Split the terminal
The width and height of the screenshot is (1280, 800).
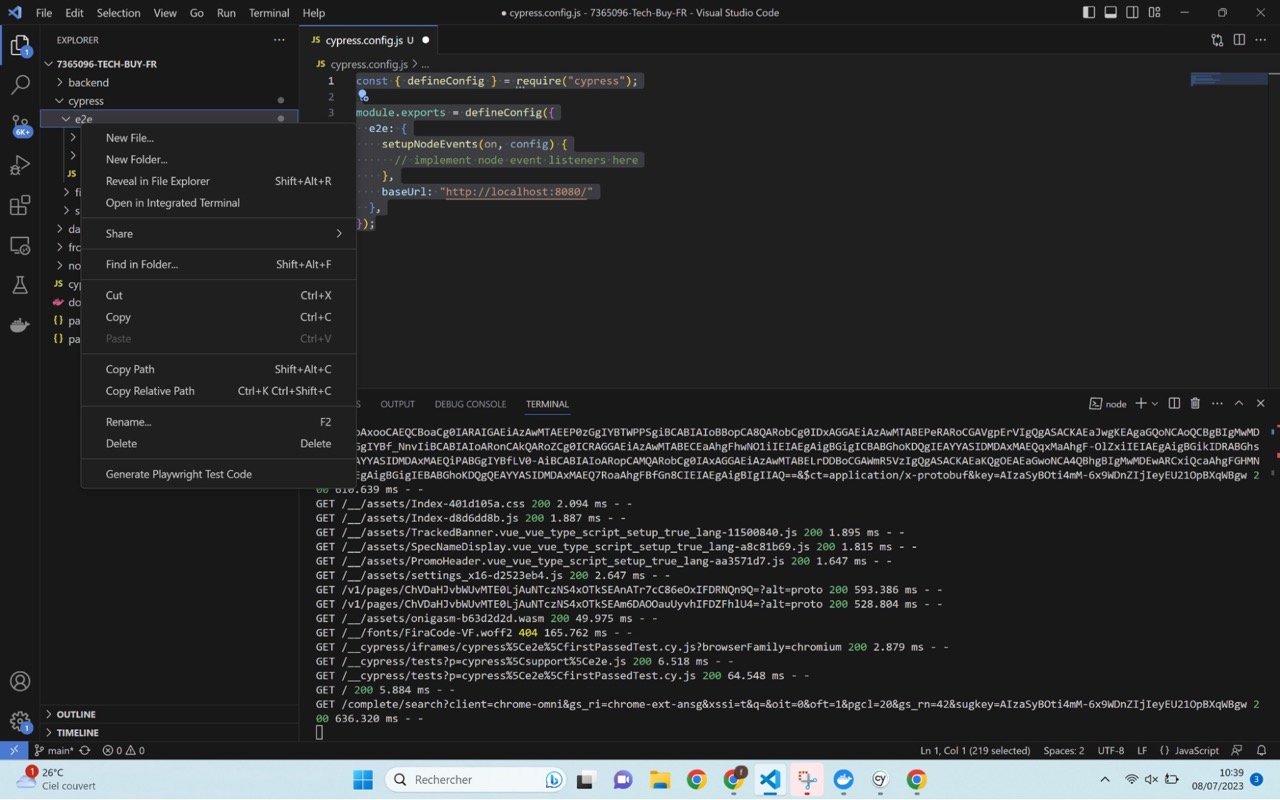pyautogui.click(x=1174, y=403)
